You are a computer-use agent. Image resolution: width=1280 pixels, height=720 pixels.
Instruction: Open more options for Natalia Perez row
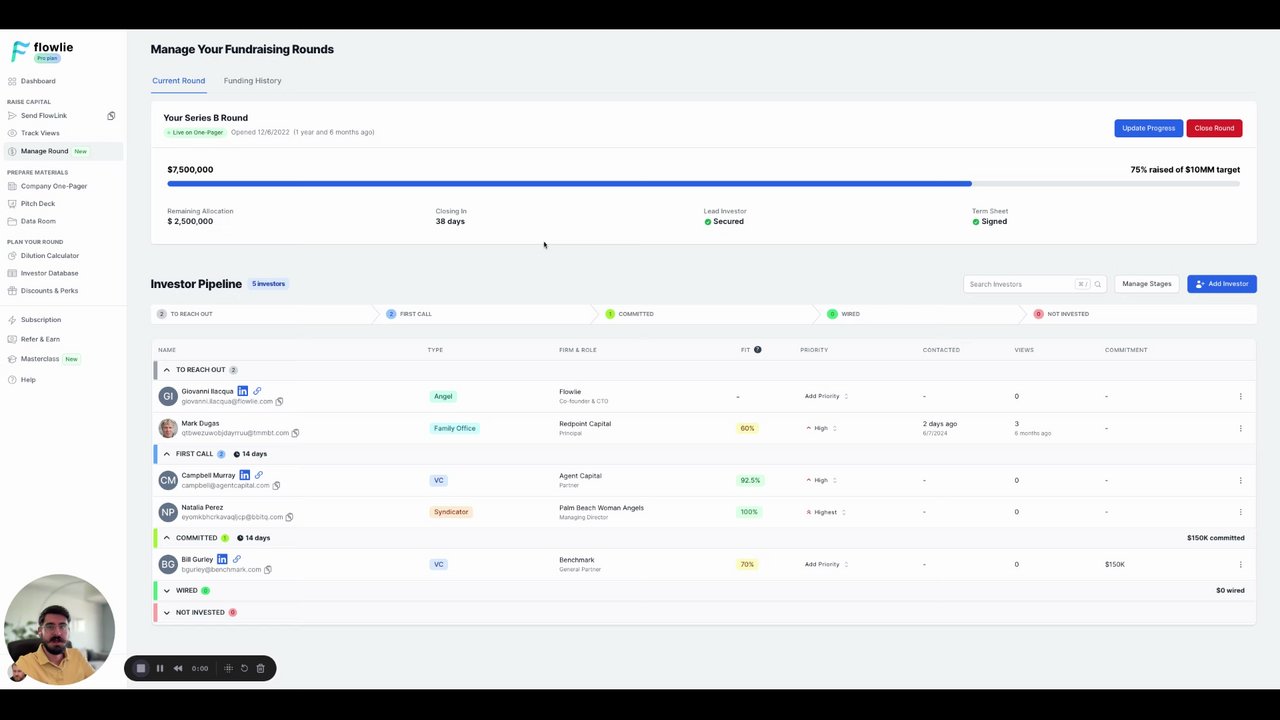click(1240, 512)
